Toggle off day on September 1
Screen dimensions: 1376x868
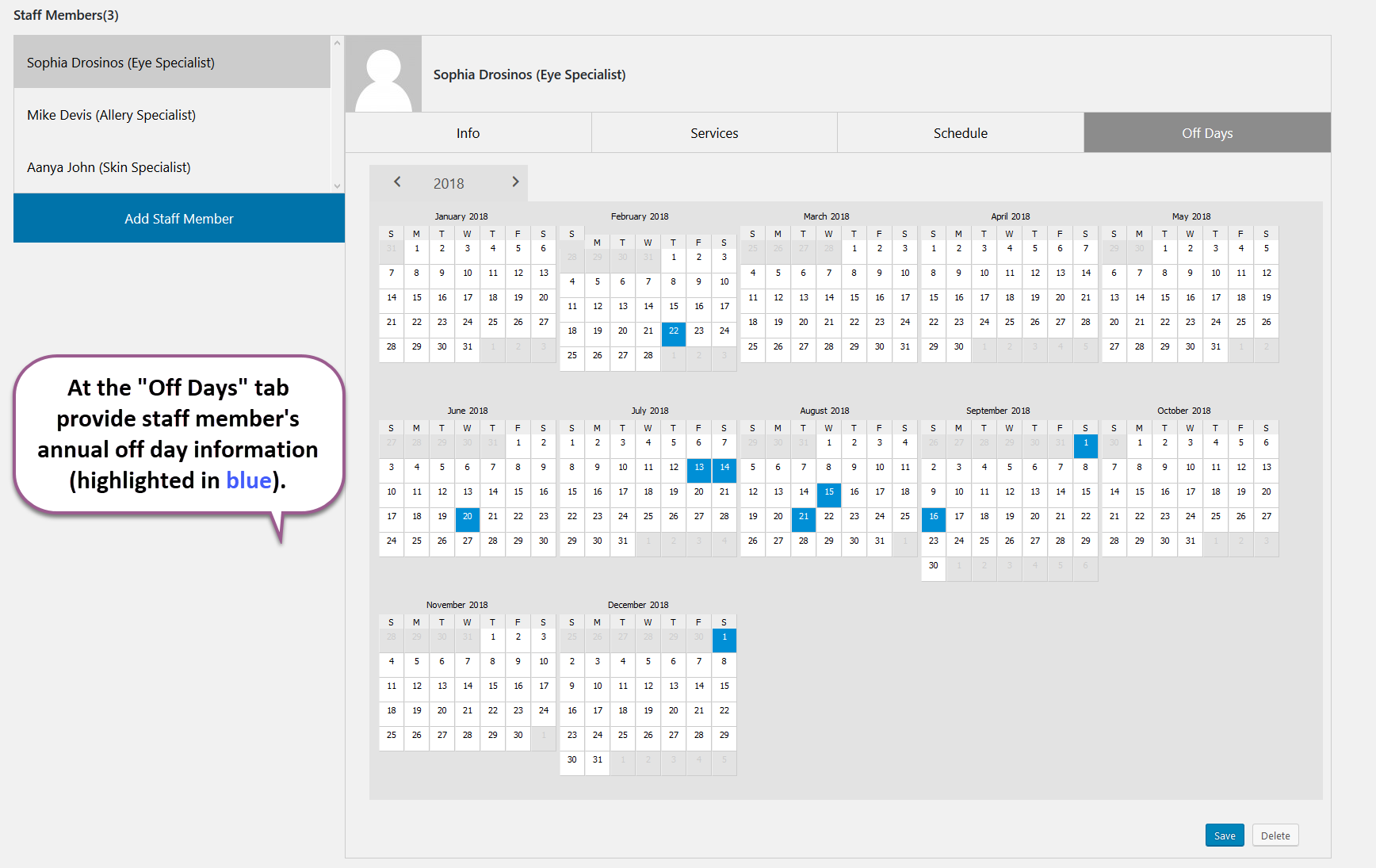[x=1085, y=445]
